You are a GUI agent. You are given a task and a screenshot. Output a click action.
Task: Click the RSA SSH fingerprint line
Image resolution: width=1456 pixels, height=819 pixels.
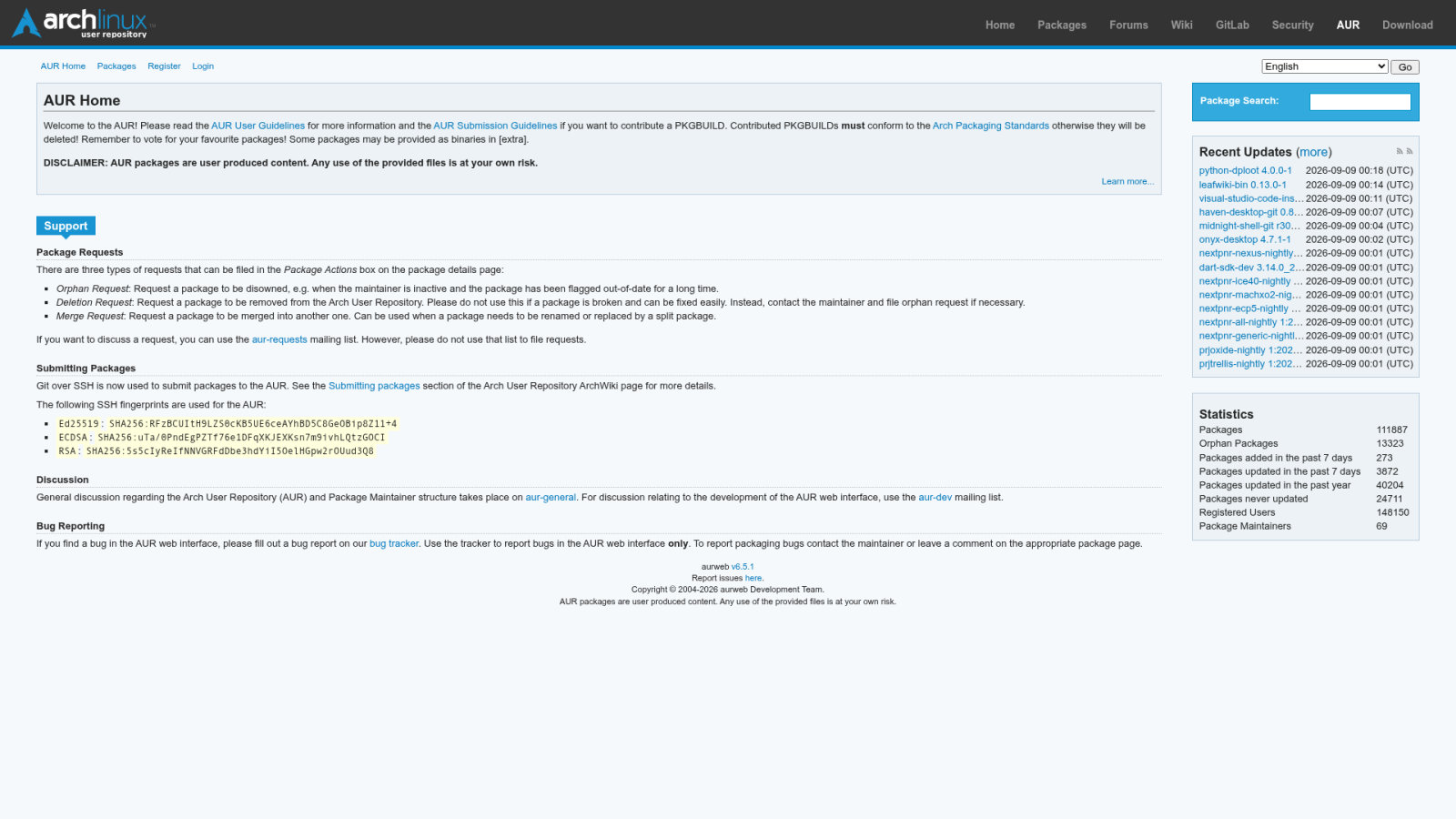[216, 450]
